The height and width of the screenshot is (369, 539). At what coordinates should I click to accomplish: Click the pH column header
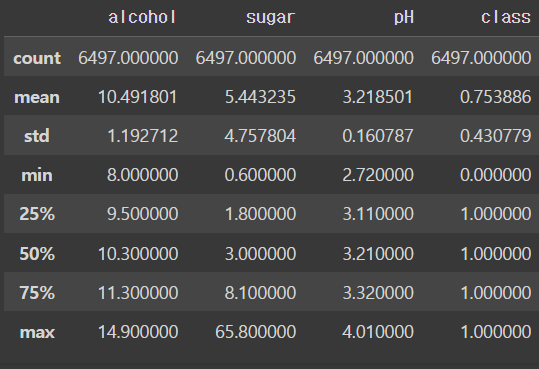(404, 18)
